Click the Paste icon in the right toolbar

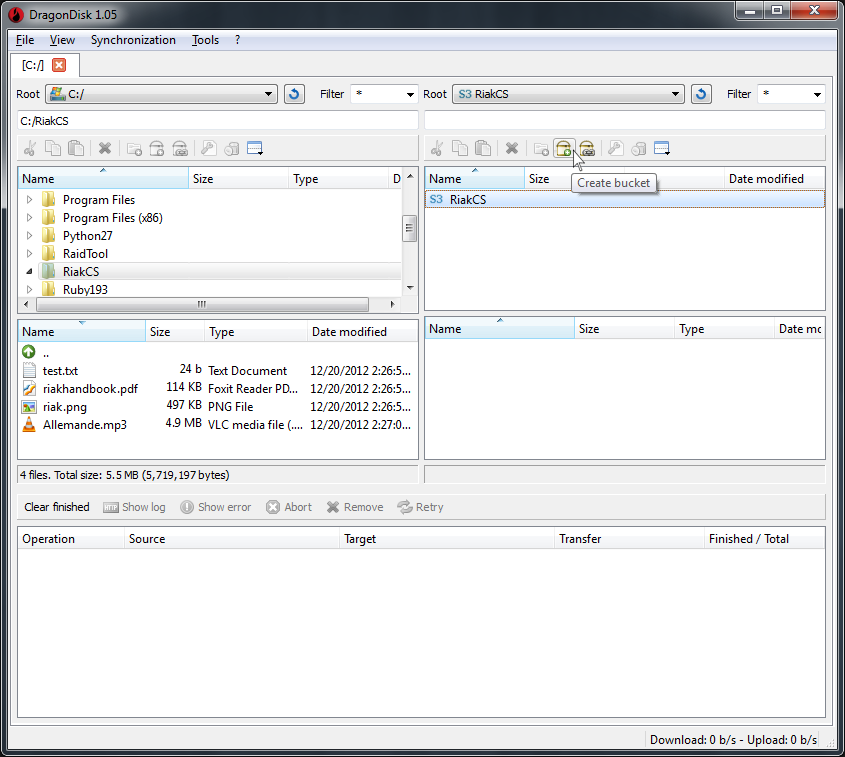483,148
